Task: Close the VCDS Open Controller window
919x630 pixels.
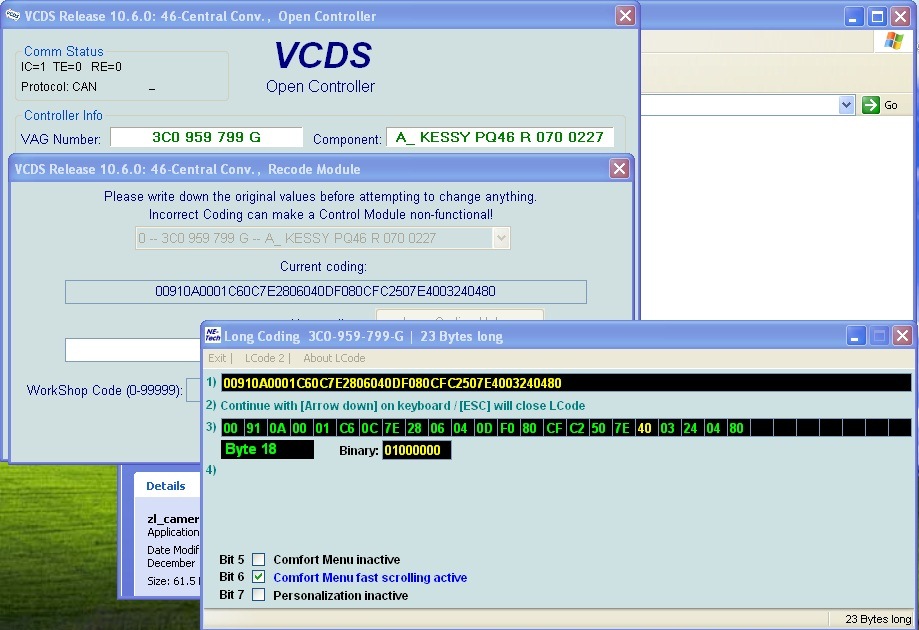Action: (x=625, y=16)
